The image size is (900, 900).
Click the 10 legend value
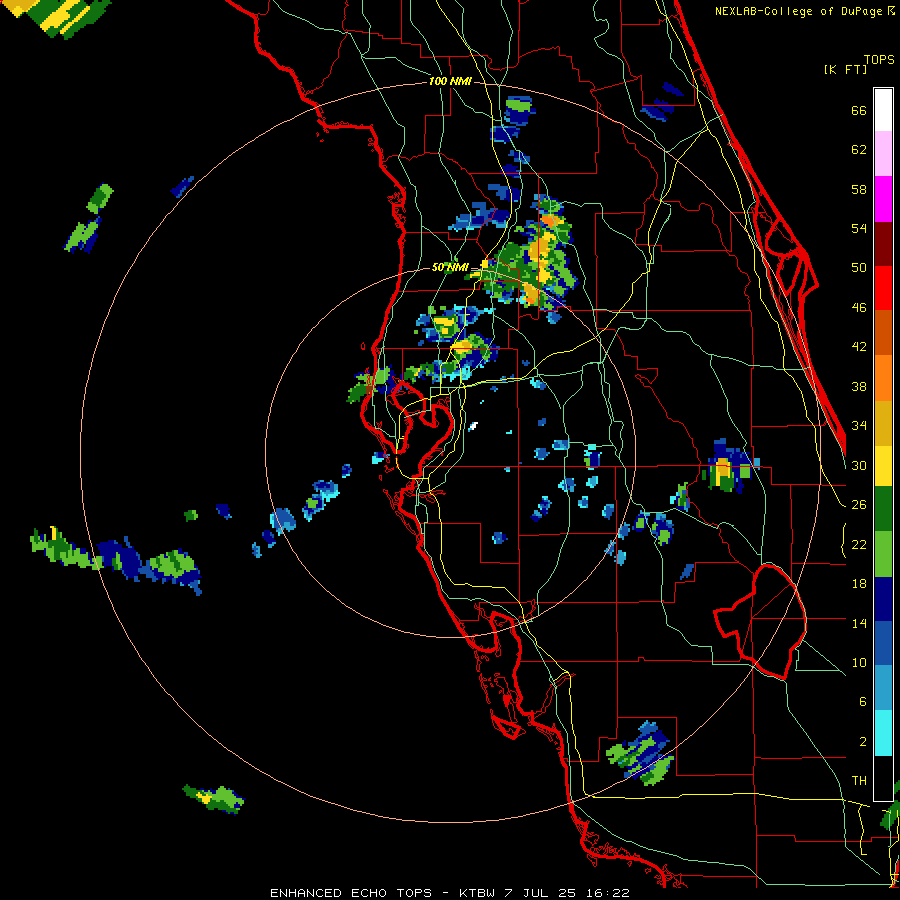point(859,662)
